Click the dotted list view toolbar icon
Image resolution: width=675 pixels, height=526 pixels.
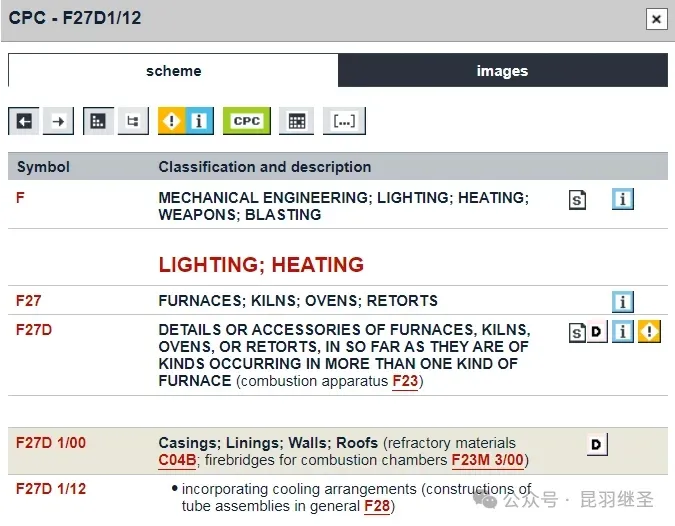98,121
